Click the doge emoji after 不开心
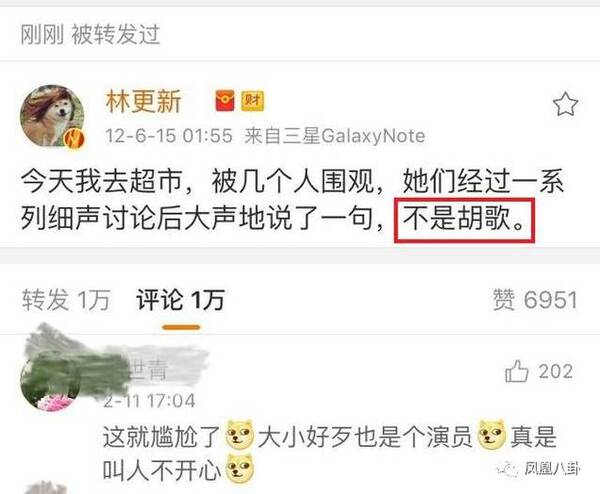Image resolution: width=600 pixels, height=494 pixels. [x=240, y=468]
